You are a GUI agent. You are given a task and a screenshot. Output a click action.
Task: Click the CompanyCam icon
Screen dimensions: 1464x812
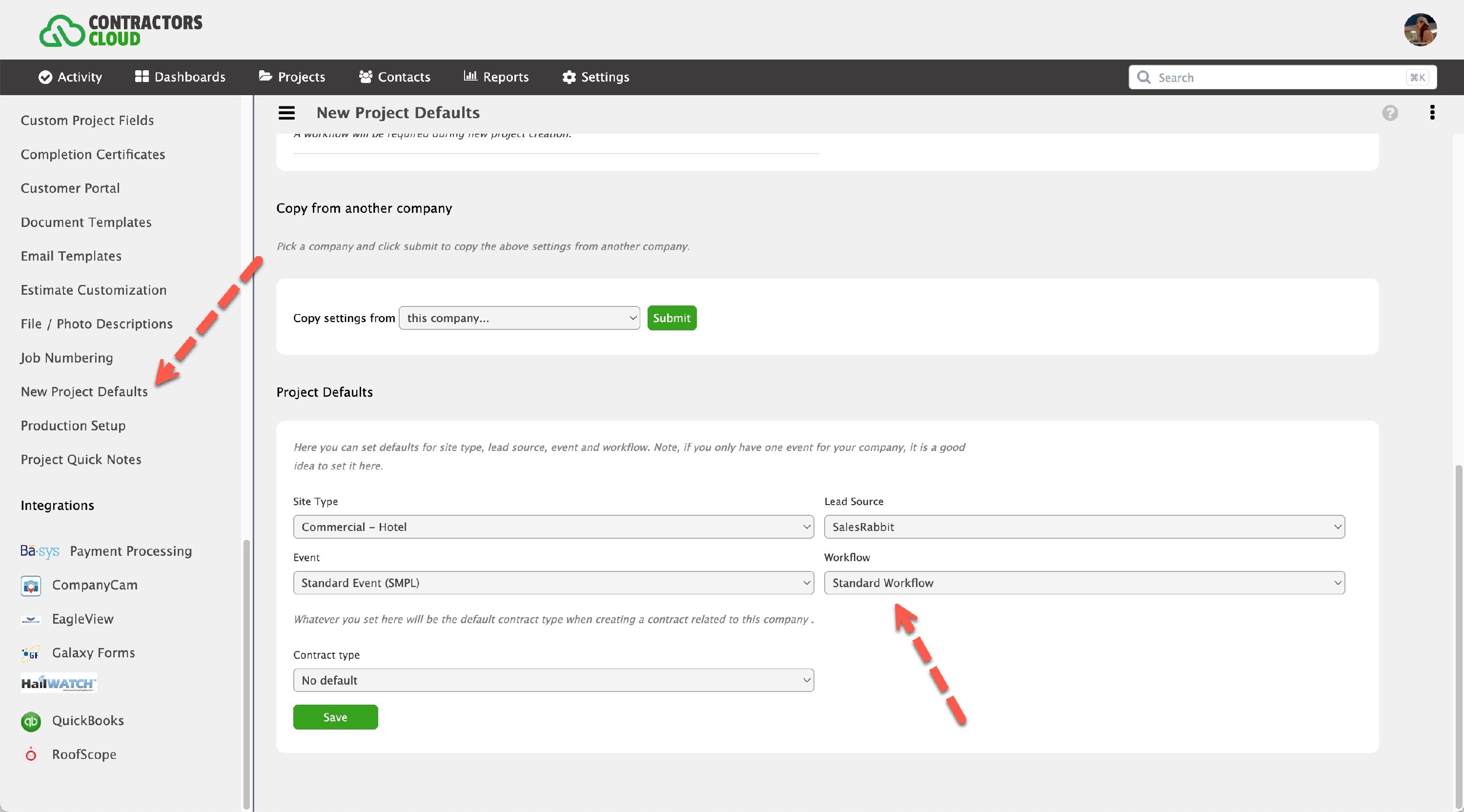pos(31,585)
